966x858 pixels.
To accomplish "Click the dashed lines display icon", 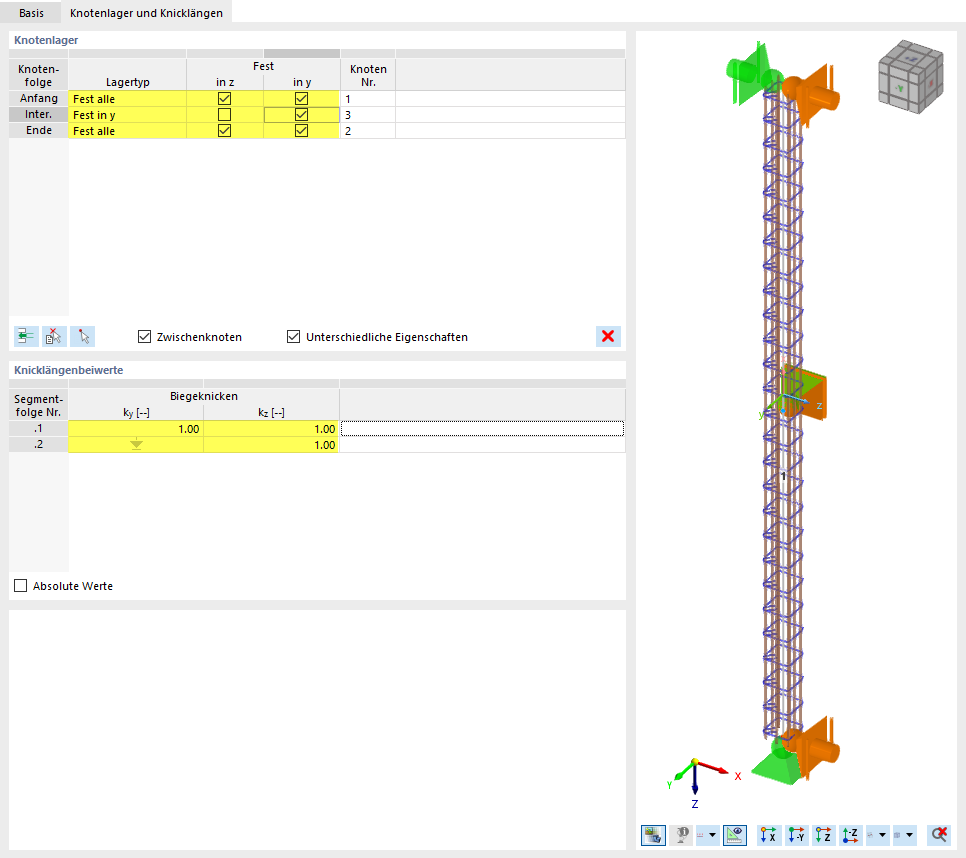I will click(x=700, y=835).
